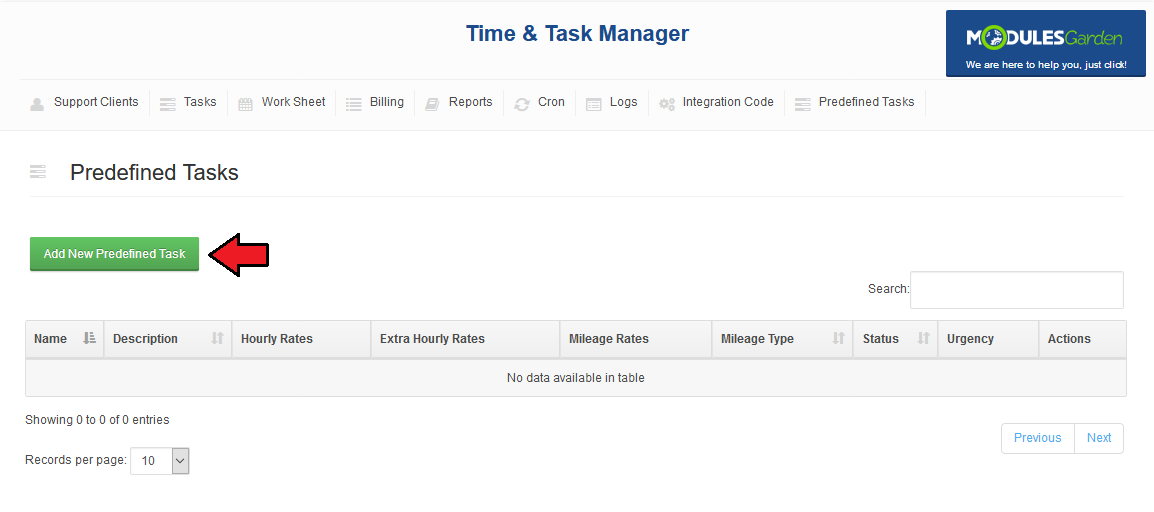Screen dimensions: 1154x512
Task: Sort by Status column sort icon
Action: [924, 338]
